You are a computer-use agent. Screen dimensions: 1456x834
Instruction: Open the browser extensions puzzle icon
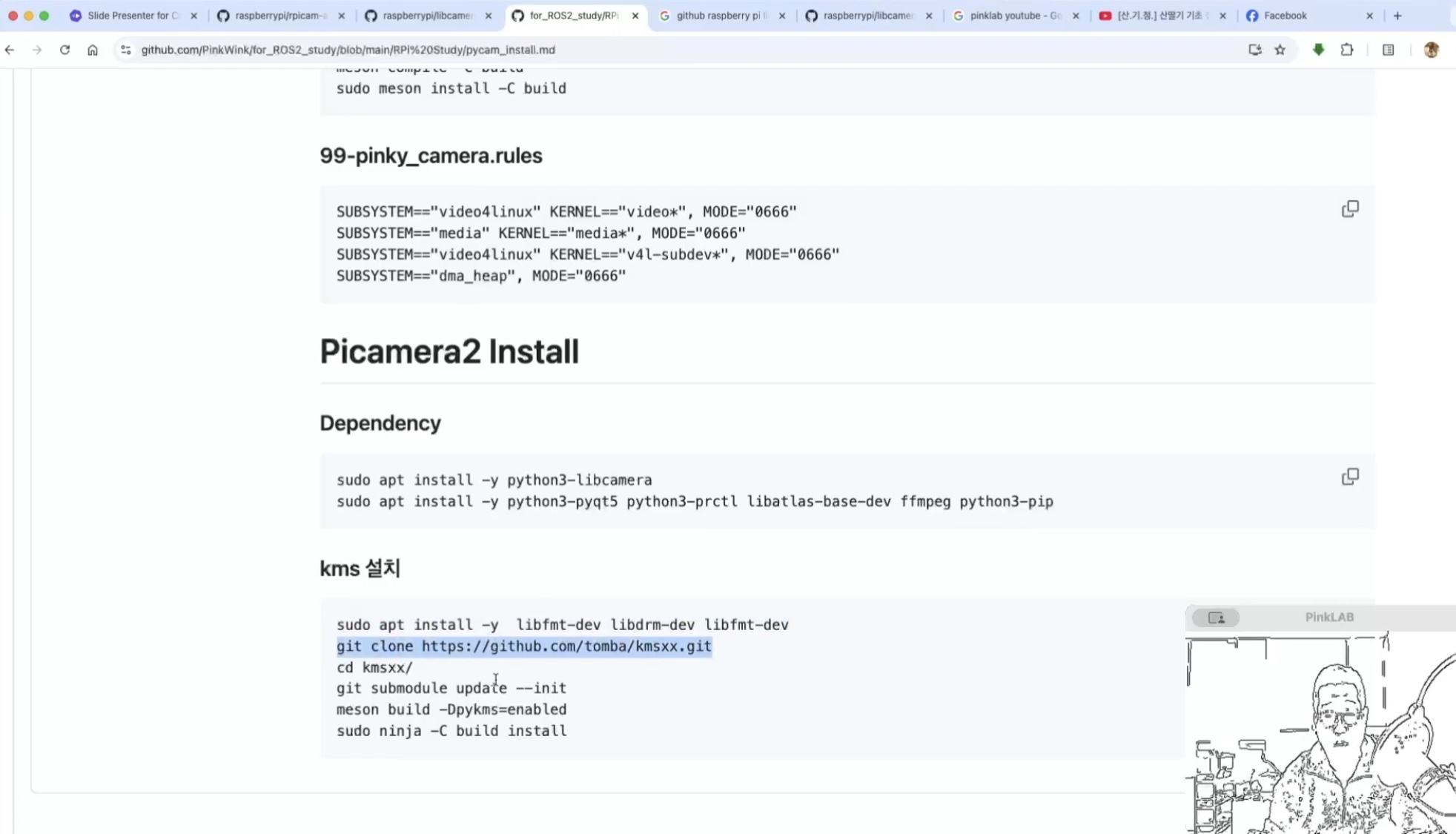click(1347, 50)
